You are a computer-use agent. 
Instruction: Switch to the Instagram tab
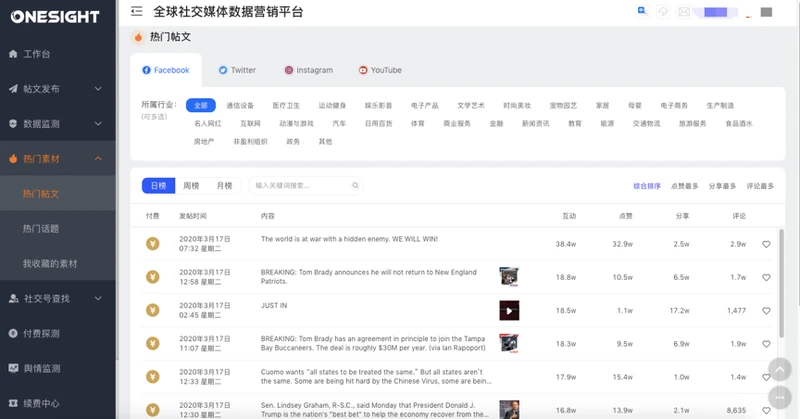pyautogui.click(x=309, y=70)
